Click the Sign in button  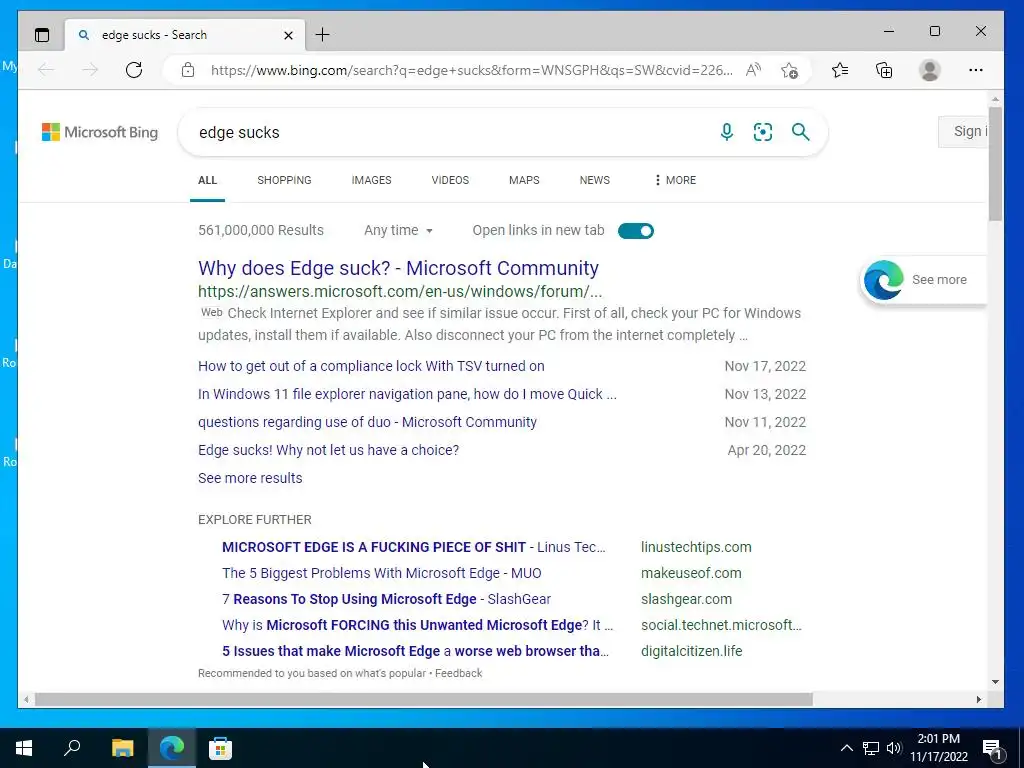coord(964,131)
